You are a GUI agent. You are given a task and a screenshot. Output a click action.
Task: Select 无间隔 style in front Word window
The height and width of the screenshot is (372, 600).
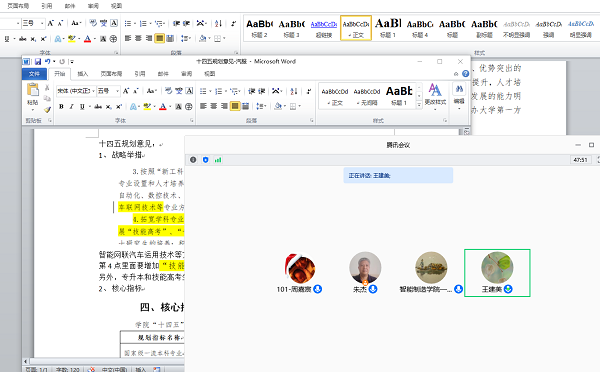pos(367,96)
